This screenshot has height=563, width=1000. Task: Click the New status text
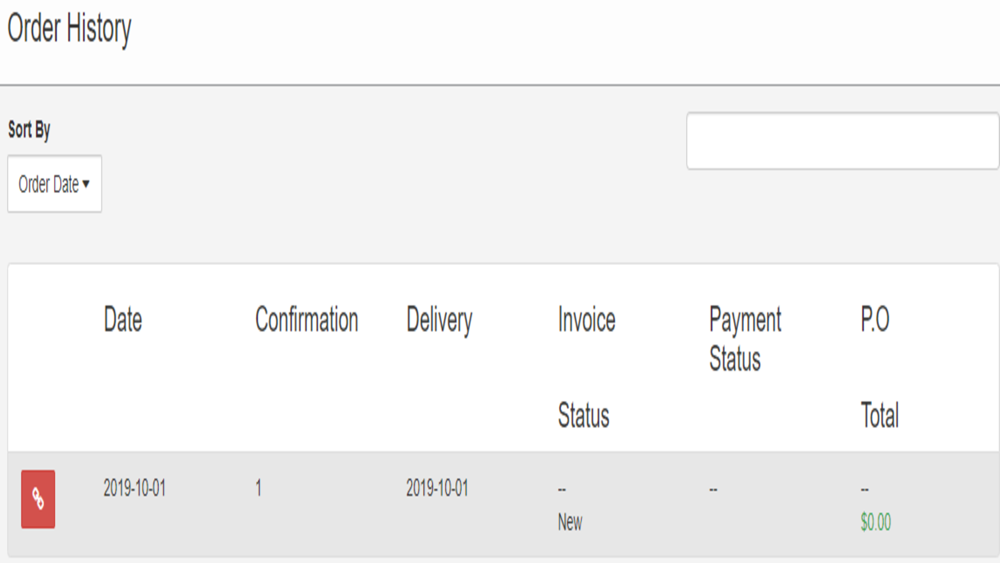tap(570, 522)
